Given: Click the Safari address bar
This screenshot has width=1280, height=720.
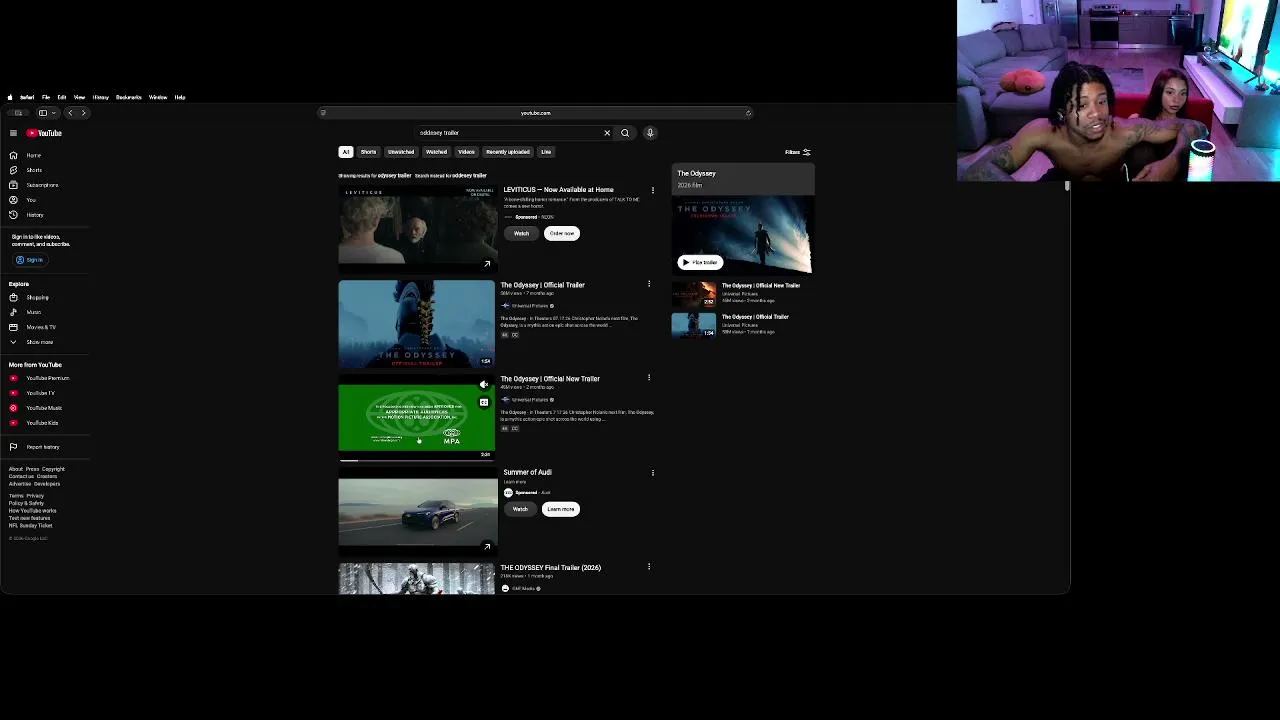Looking at the screenshot, I should (535, 113).
